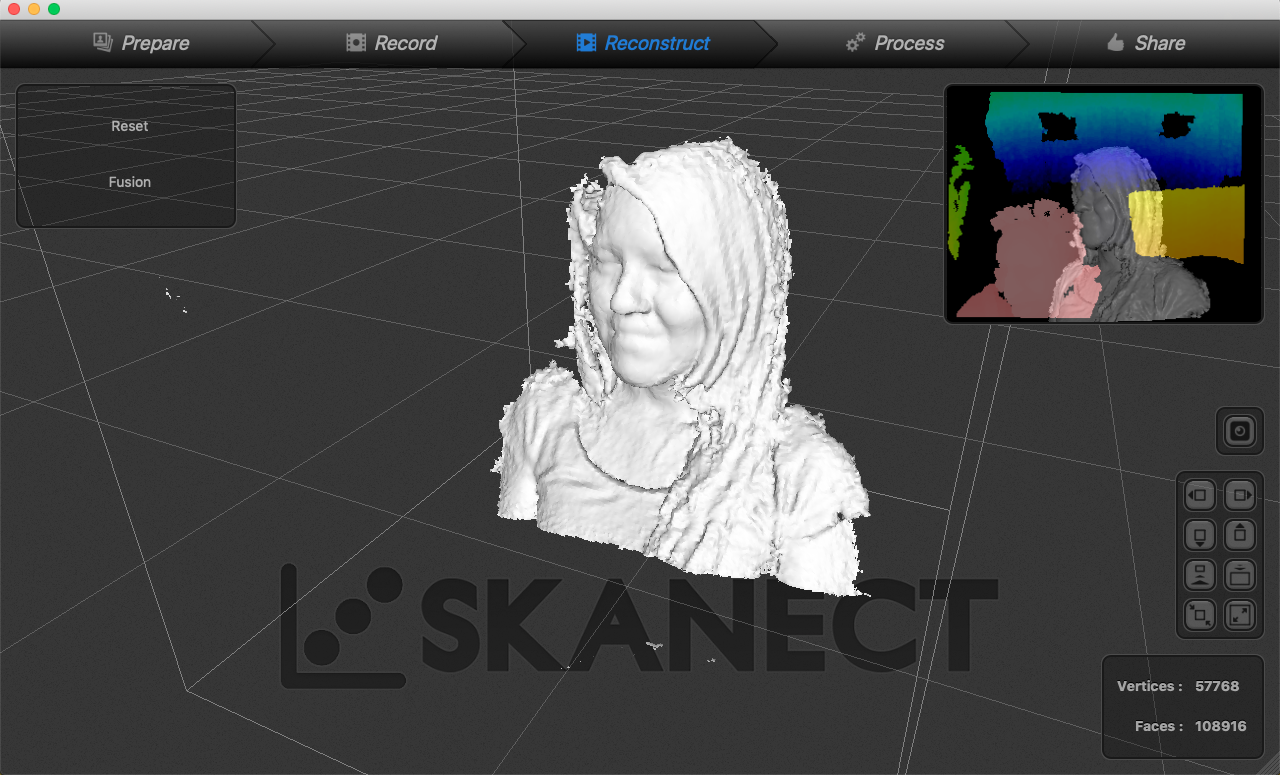This screenshot has height=775, width=1280.
Task: Click the Share tab thumbs-up icon
Action: [1116, 42]
